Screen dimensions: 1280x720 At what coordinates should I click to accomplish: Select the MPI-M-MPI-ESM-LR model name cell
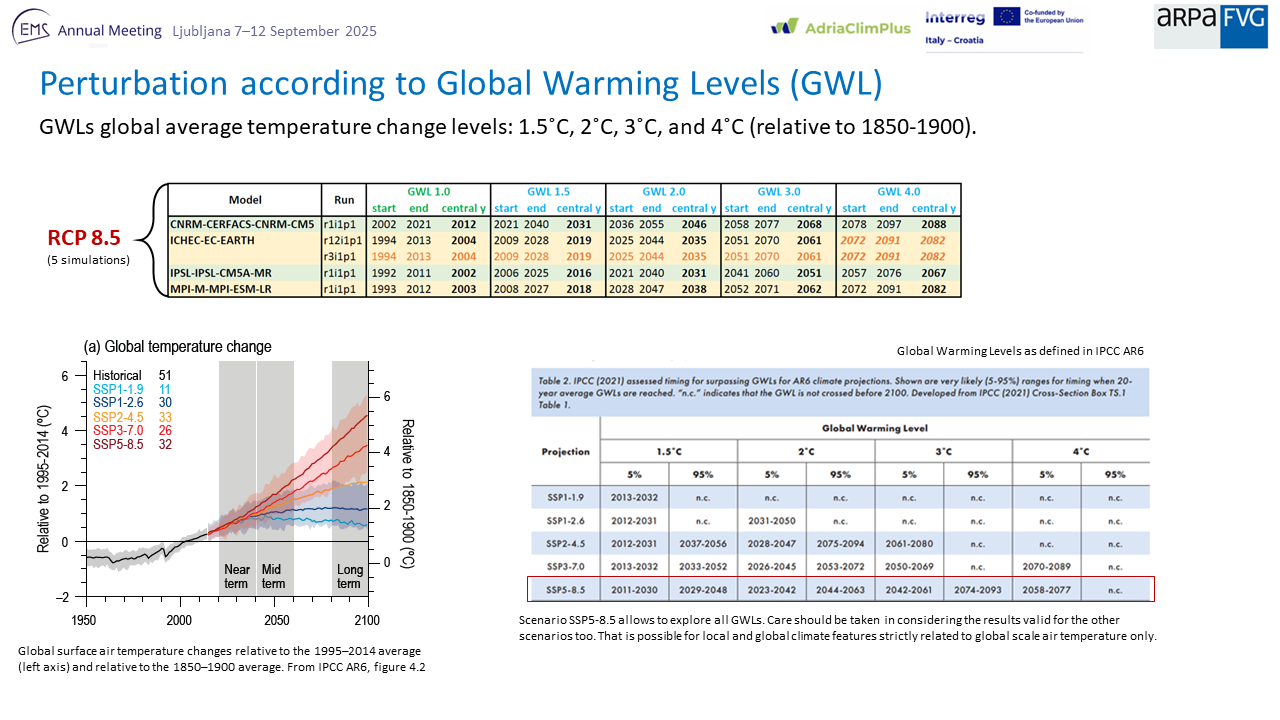[227, 288]
